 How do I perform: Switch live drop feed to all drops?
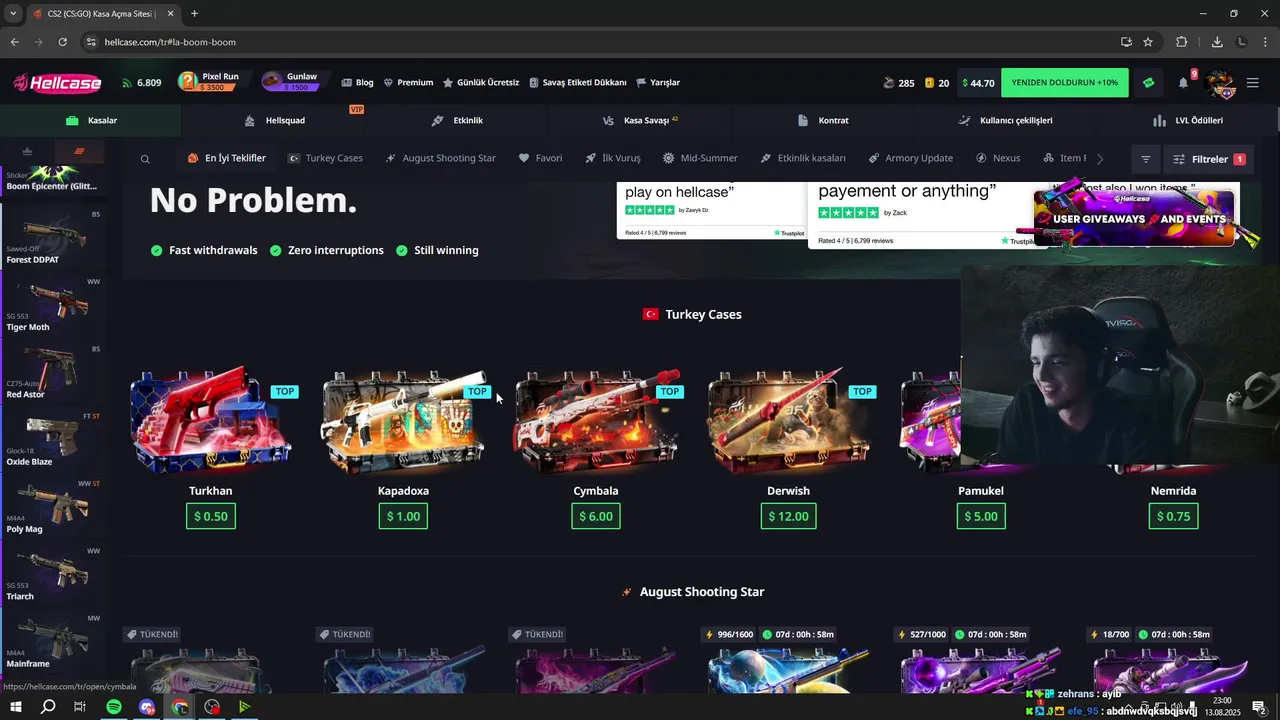pyautogui.click(x=79, y=151)
